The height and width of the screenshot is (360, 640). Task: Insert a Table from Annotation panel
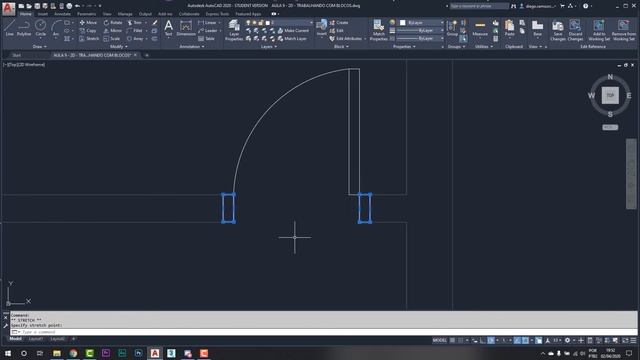(x=207, y=38)
